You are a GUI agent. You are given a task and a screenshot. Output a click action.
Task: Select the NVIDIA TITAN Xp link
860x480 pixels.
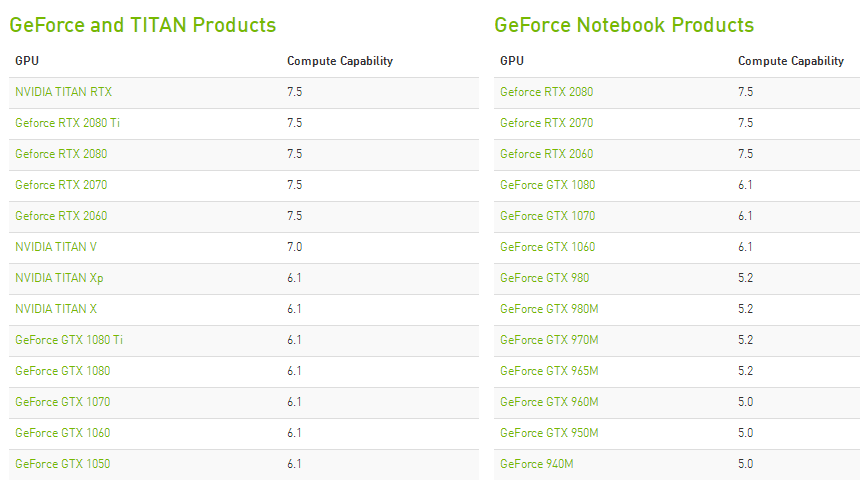pyautogui.click(x=59, y=278)
